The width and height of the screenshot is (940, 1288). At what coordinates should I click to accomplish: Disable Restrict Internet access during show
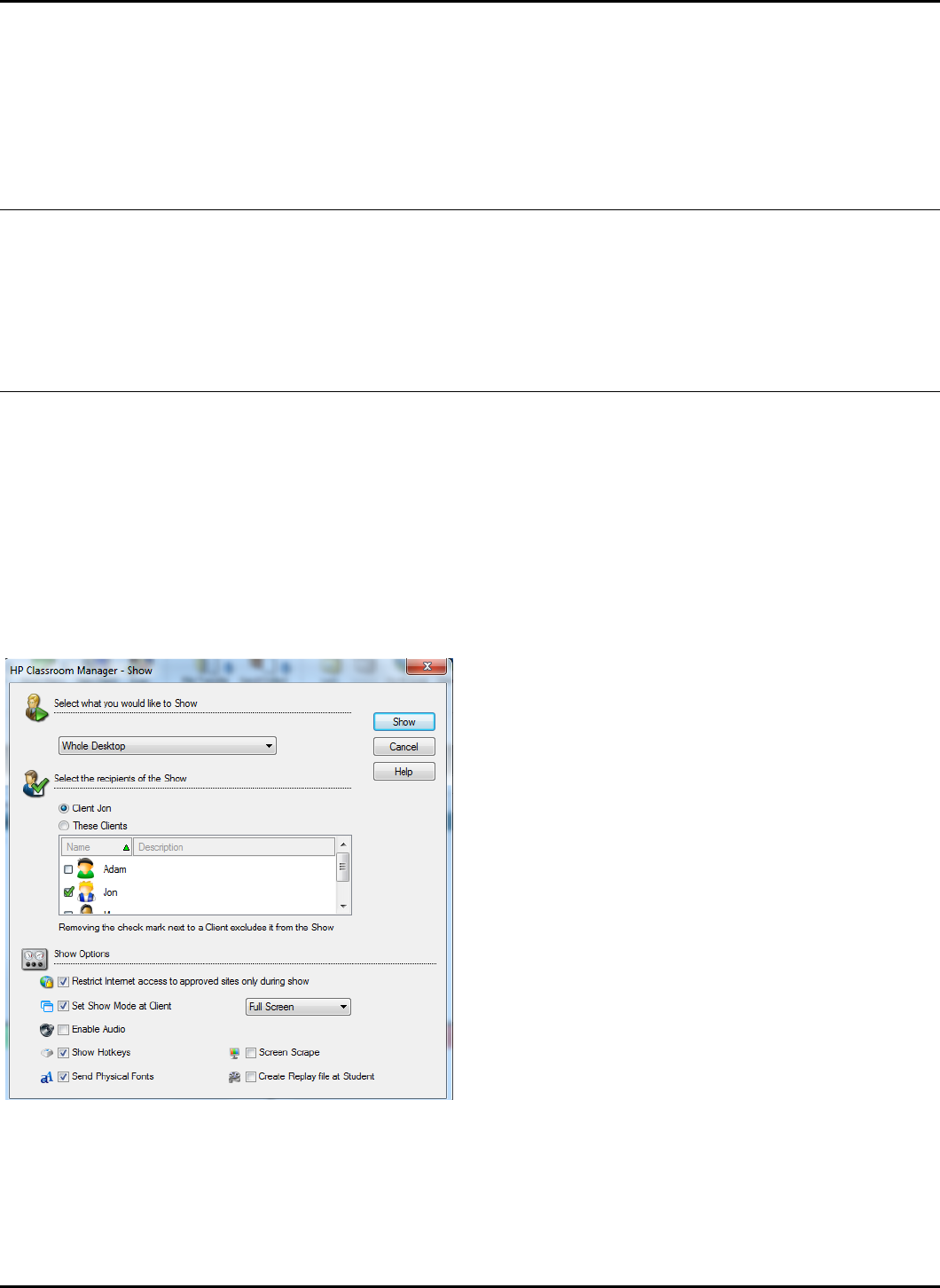[63, 982]
